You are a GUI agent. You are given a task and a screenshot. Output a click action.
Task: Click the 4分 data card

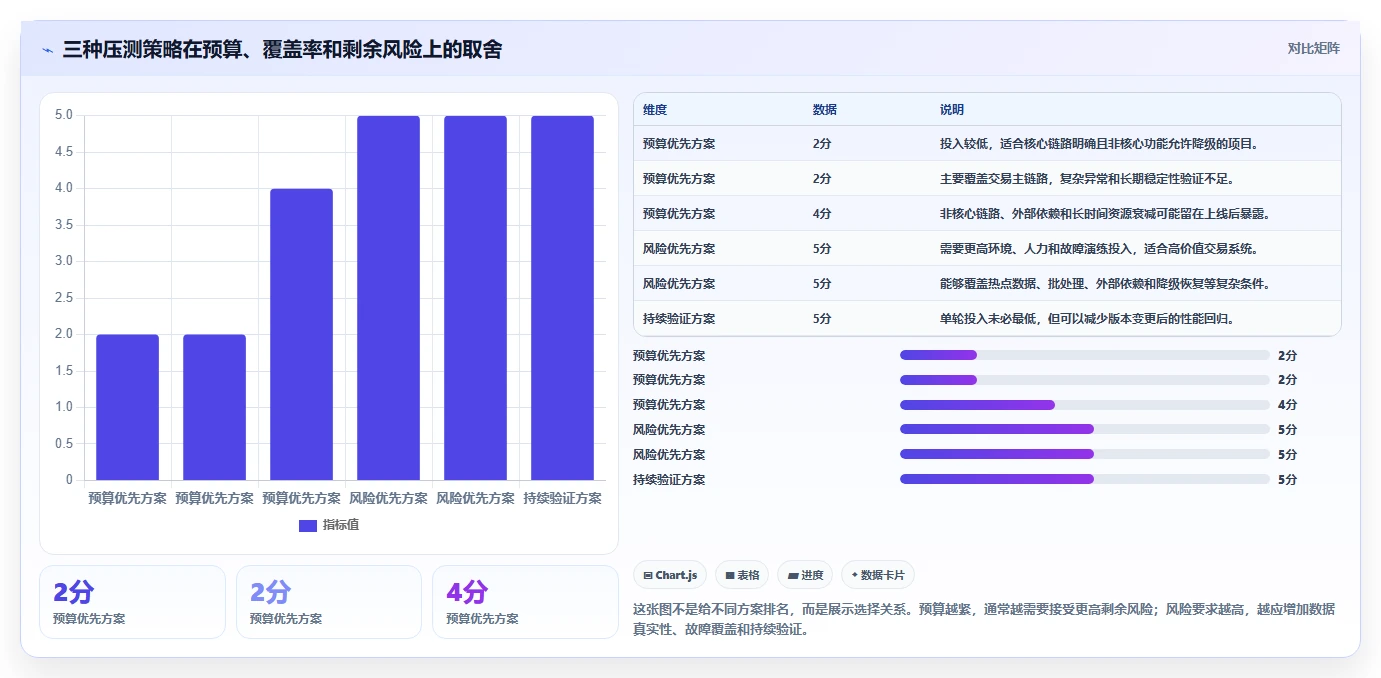[x=525, y=602]
